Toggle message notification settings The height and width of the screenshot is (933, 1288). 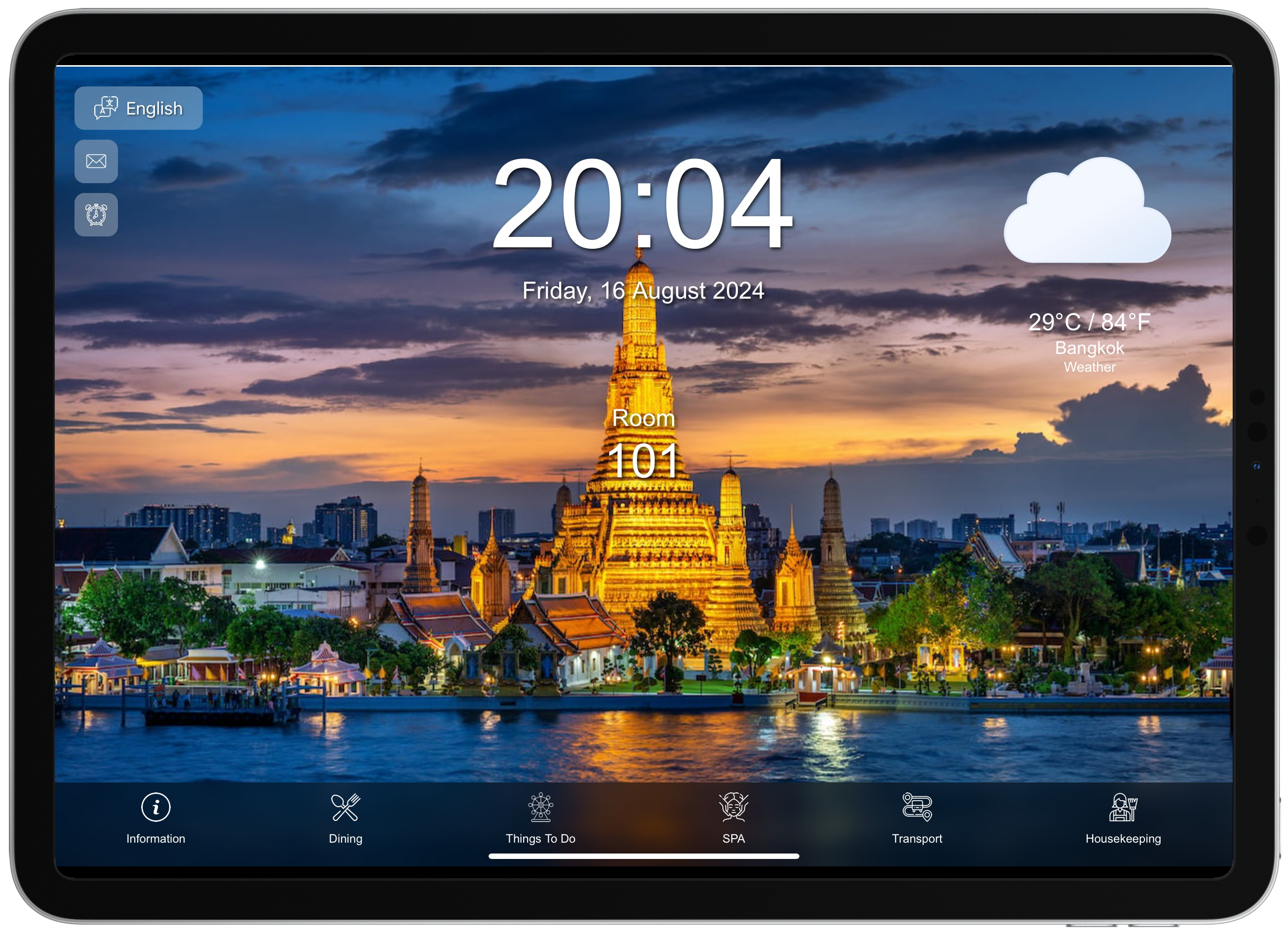click(x=96, y=160)
